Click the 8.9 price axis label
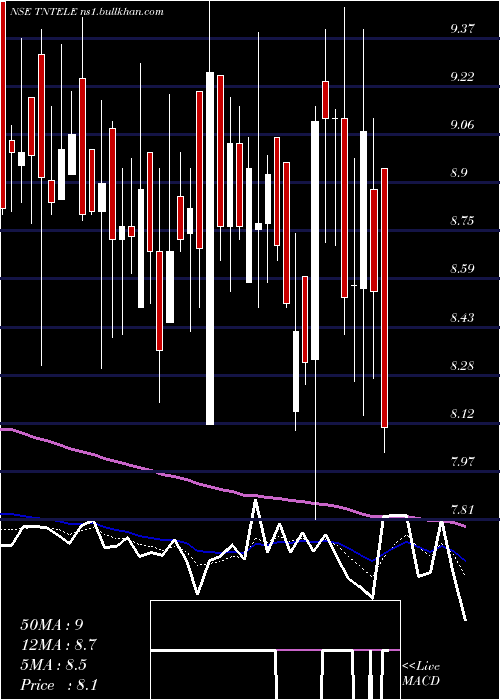Image resolution: width=500 pixels, height=700 pixels. pyautogui.click(x=459, y=173)
